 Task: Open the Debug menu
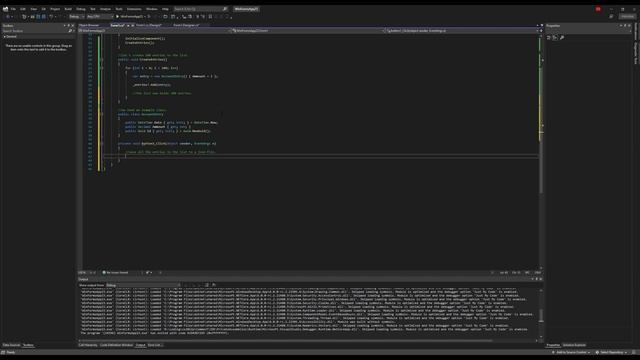coord(81,9)
